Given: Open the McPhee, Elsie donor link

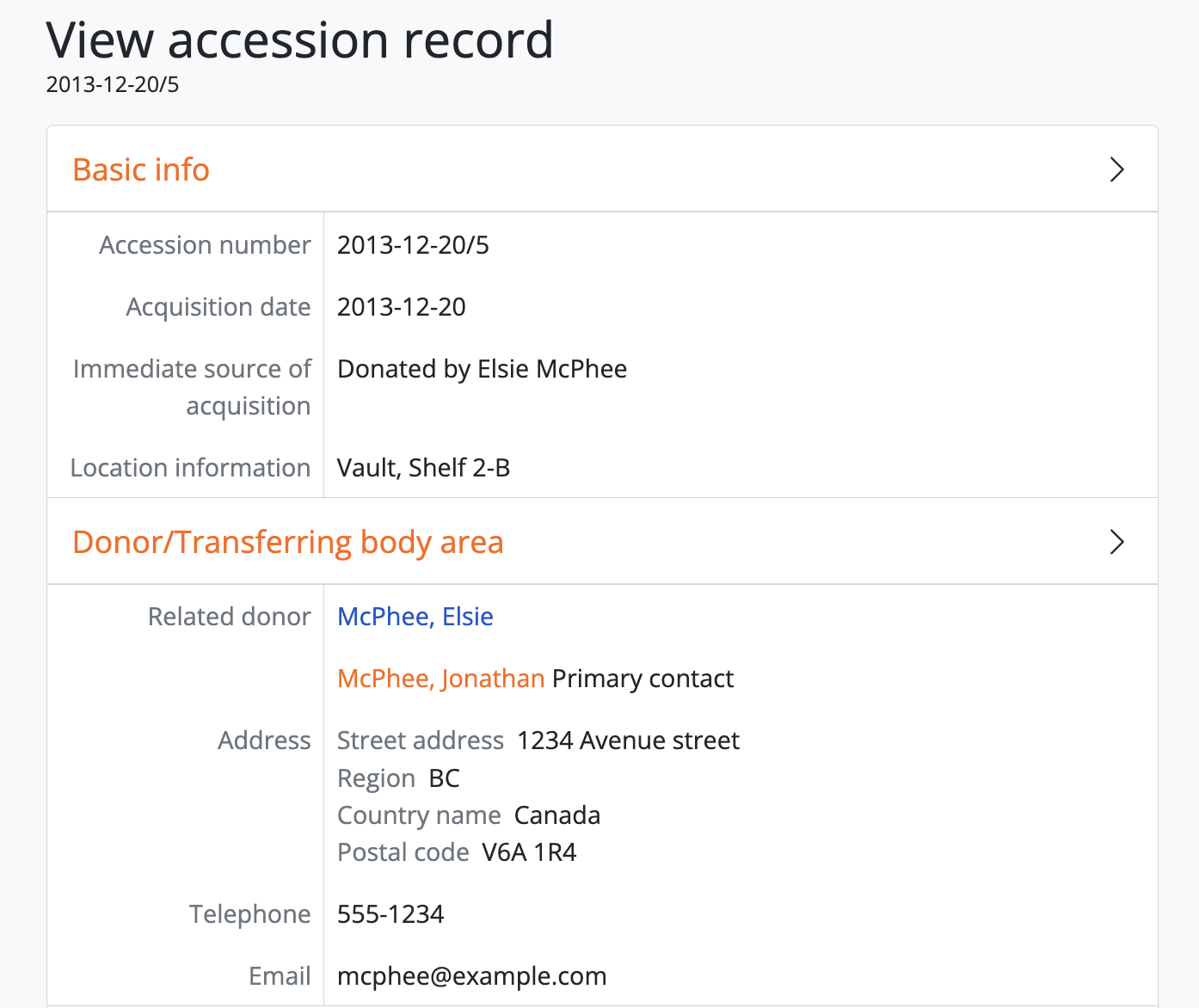Looking at the screenshot, I should [x=415, y=617].
